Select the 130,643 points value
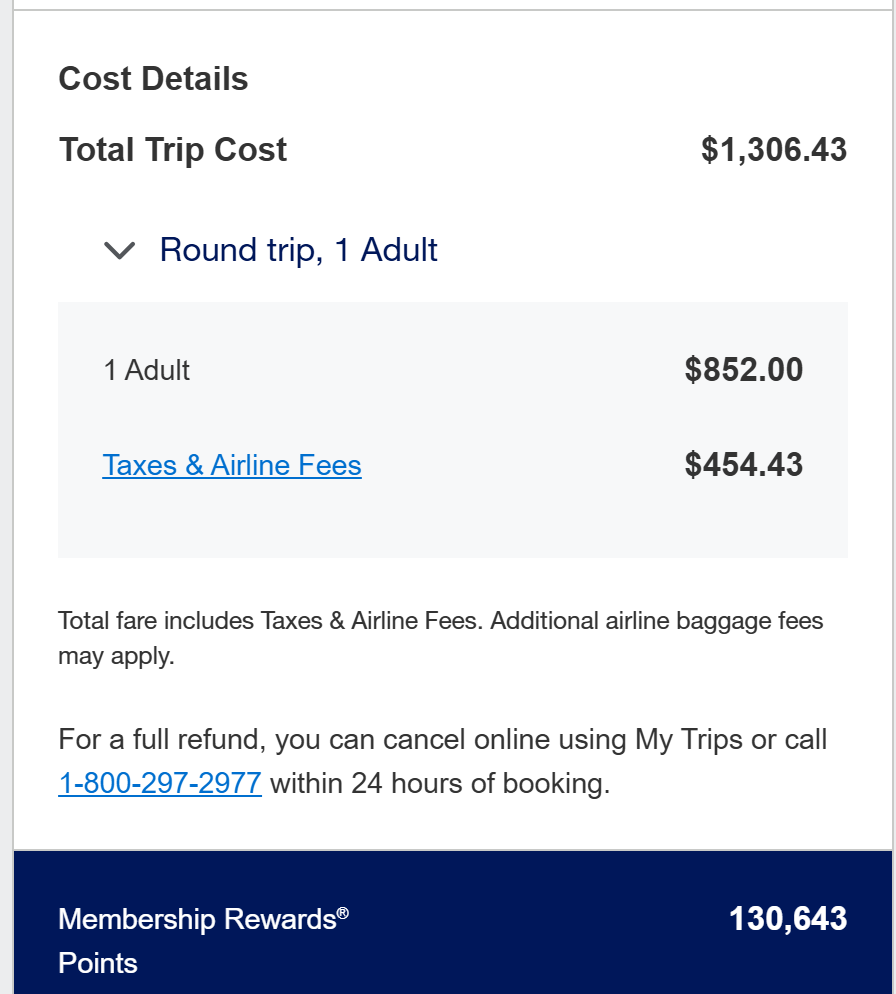The image size is (896, 994). [x=788, y=919]
